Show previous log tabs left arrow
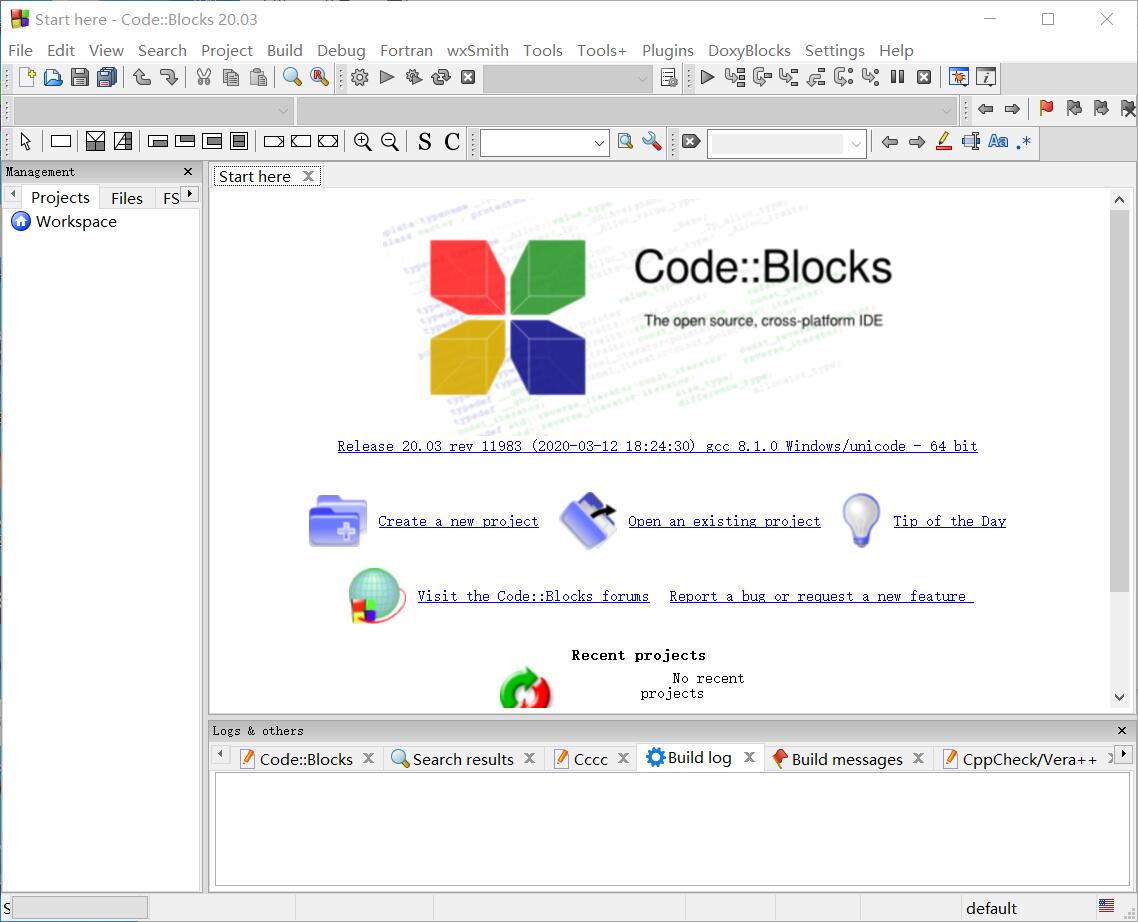The width and height of the screenshot is (1138, 922). click(220, 754)
